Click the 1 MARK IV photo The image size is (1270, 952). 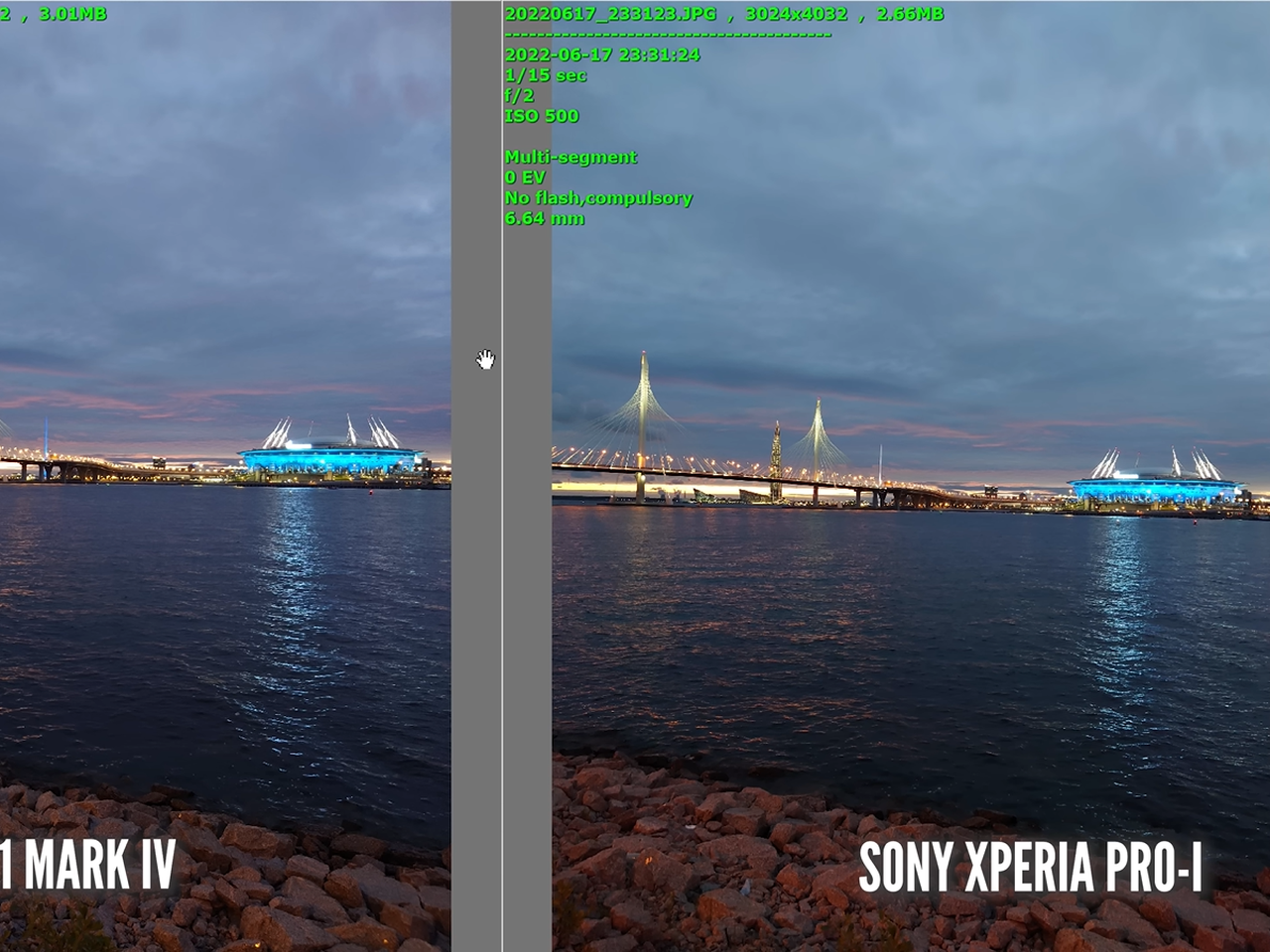pyautogui.click(x=225, y=476)
